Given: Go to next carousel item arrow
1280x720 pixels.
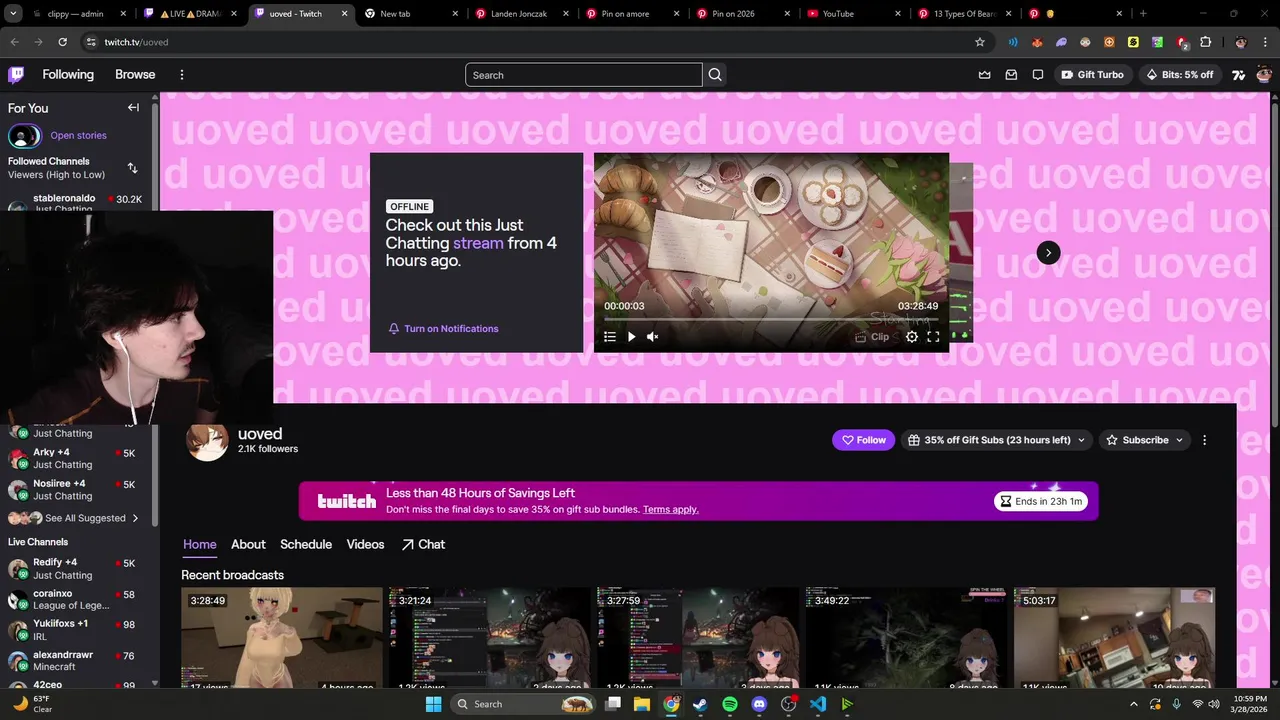Looking at the screenshot, I should click(1048, 253).
